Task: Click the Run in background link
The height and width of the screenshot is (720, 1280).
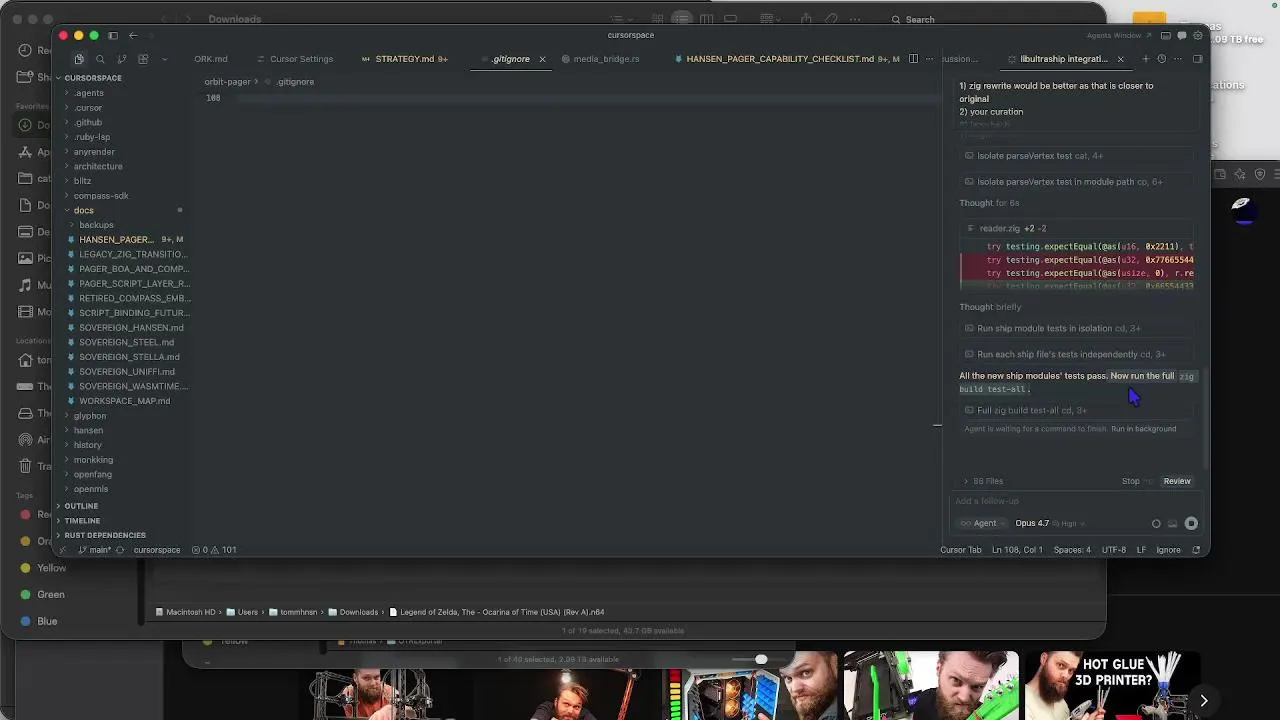Action: (1143, 429)
